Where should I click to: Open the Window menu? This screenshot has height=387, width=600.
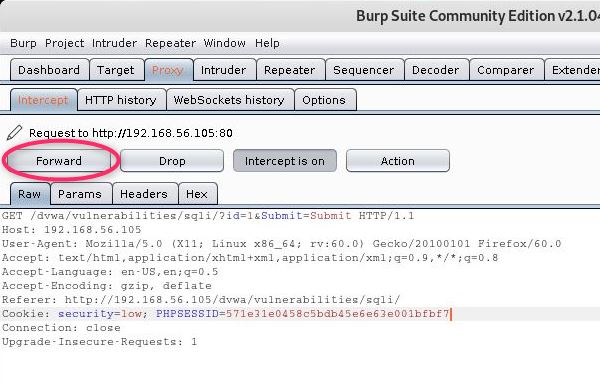tap(225, 43)
